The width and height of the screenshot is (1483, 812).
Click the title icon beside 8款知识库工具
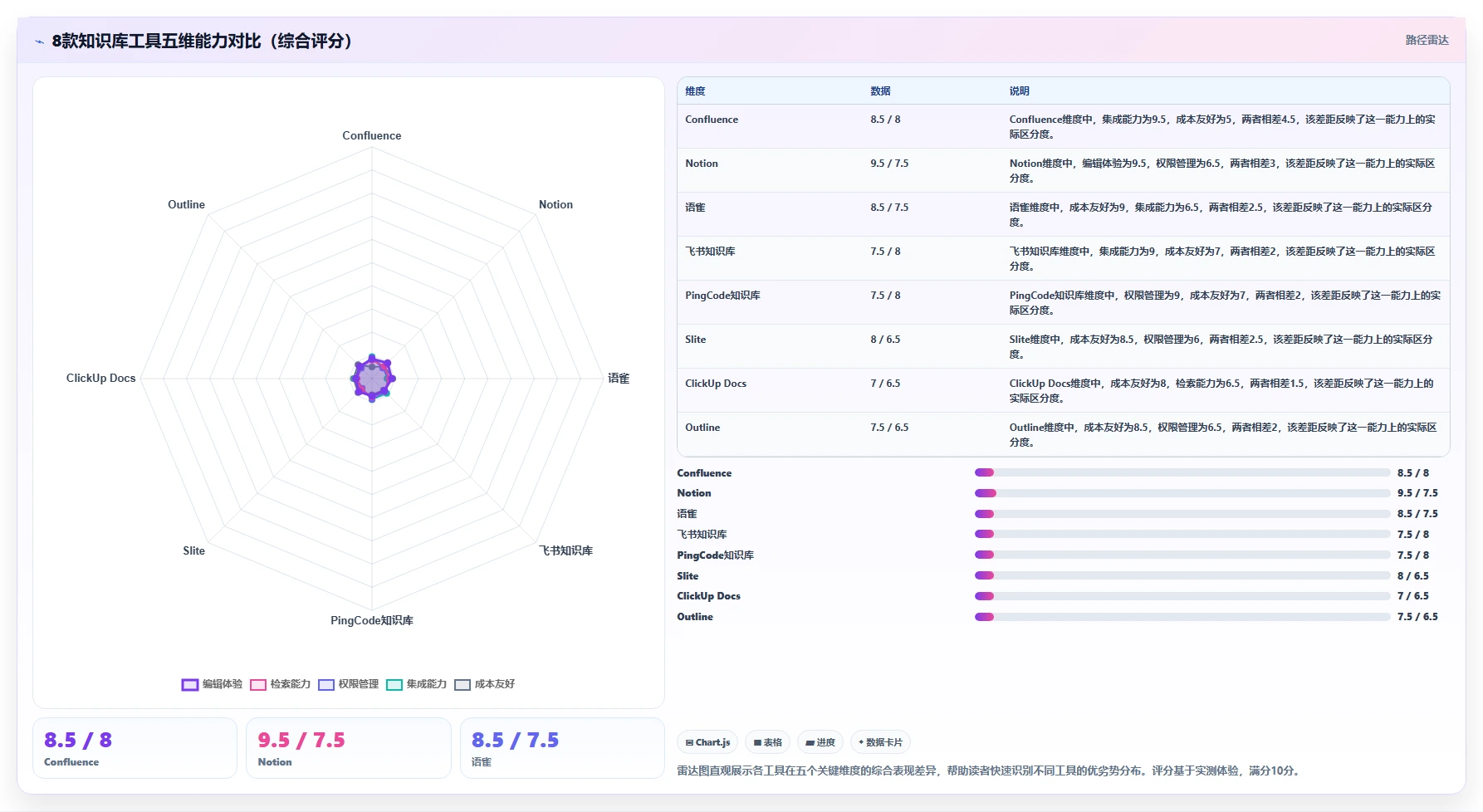point(39,42)
